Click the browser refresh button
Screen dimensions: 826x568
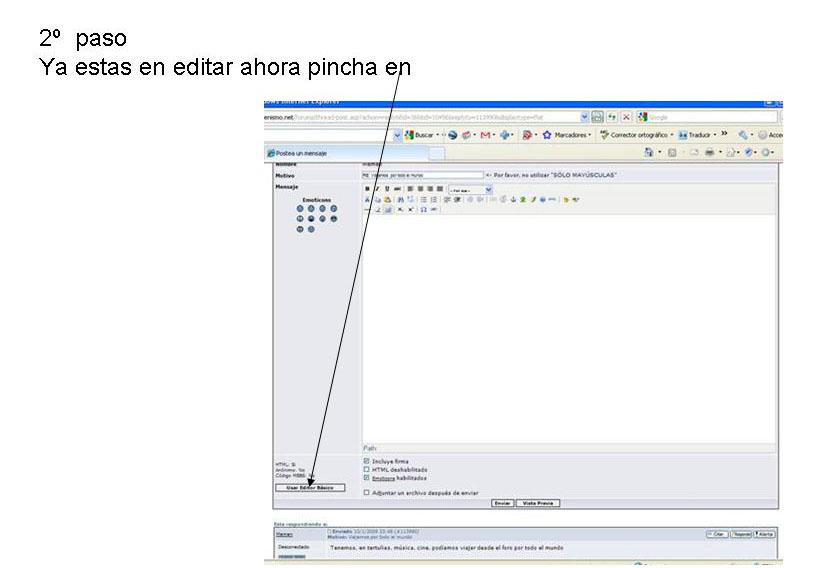(611, 117)
